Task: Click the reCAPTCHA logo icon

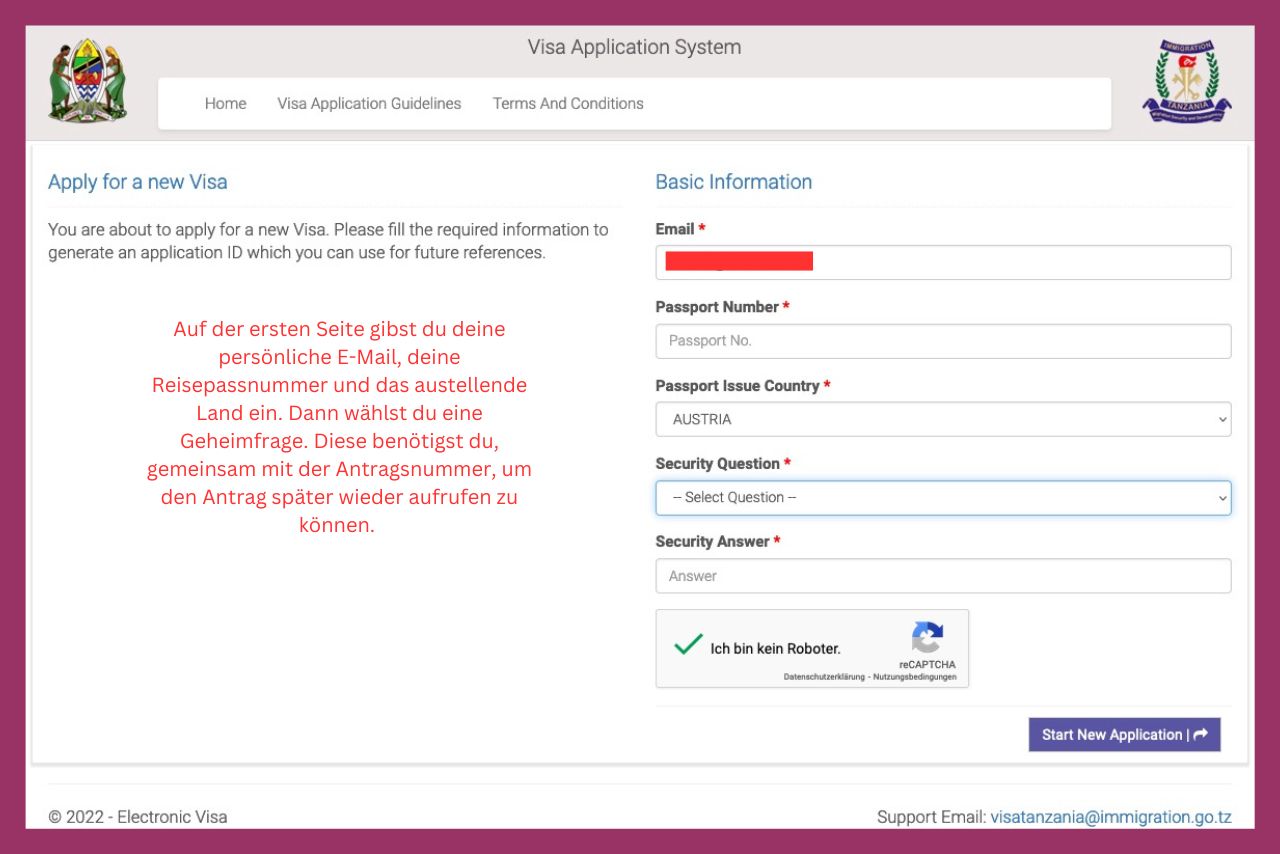Action: (x=927, y=638)
